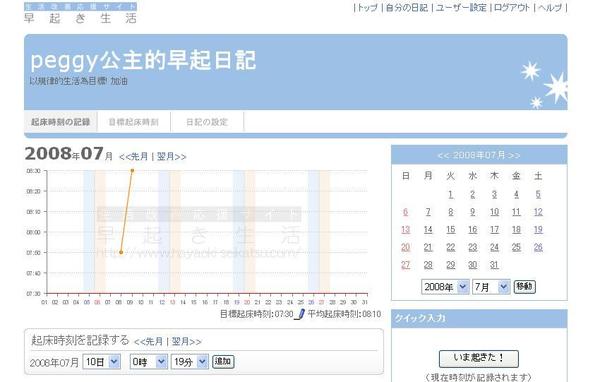This screenshot has height=382, width=600.
Task: Click the 追加 add button
Action: pos(223,361)
